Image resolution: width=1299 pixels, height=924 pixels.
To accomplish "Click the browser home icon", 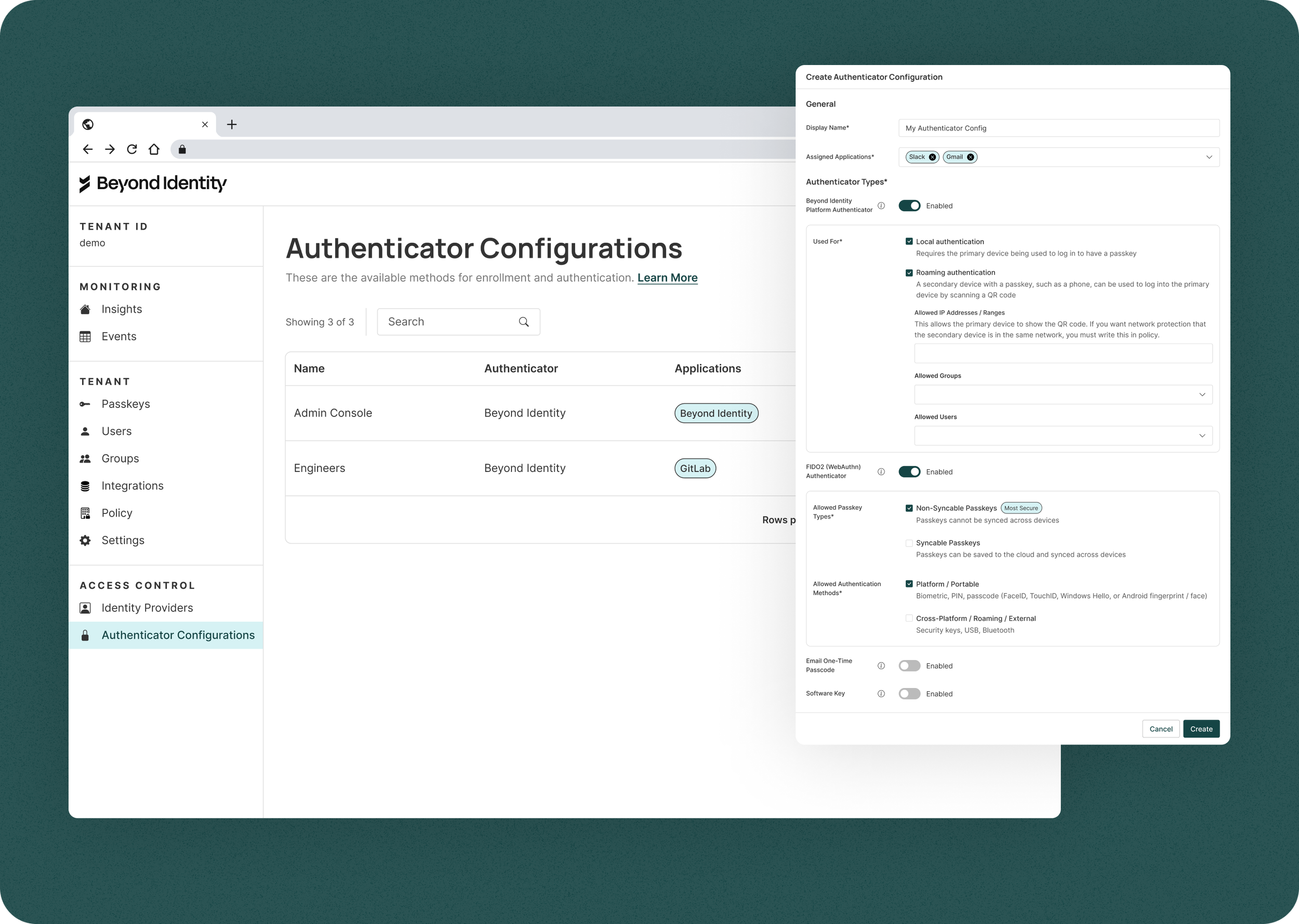I will point(154,149).
